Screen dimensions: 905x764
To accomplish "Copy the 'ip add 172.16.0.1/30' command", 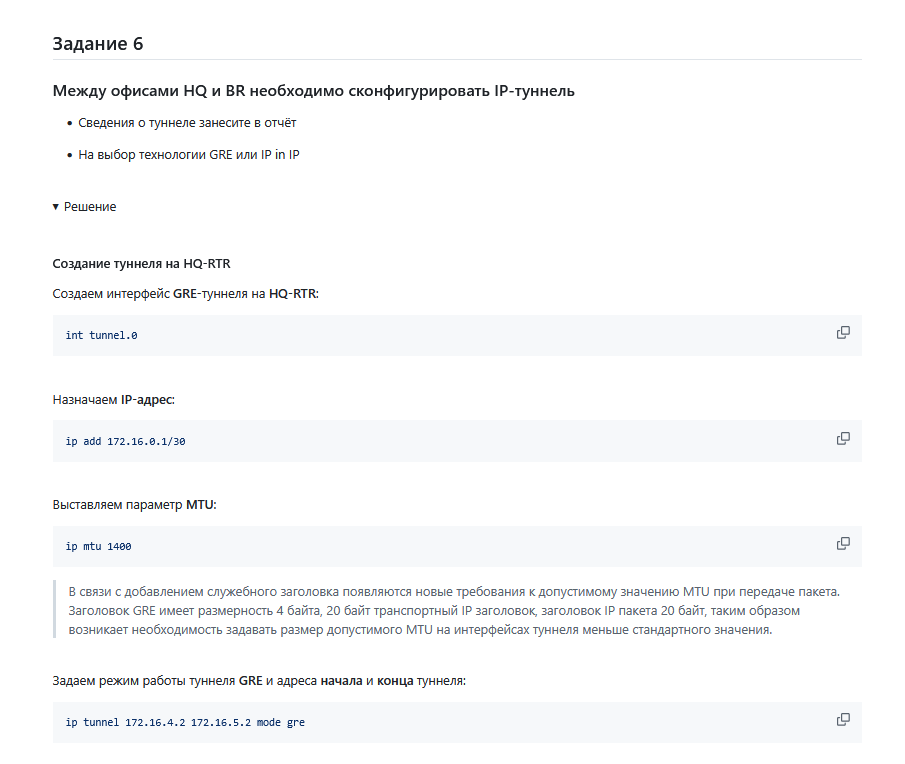I will 843,439.
